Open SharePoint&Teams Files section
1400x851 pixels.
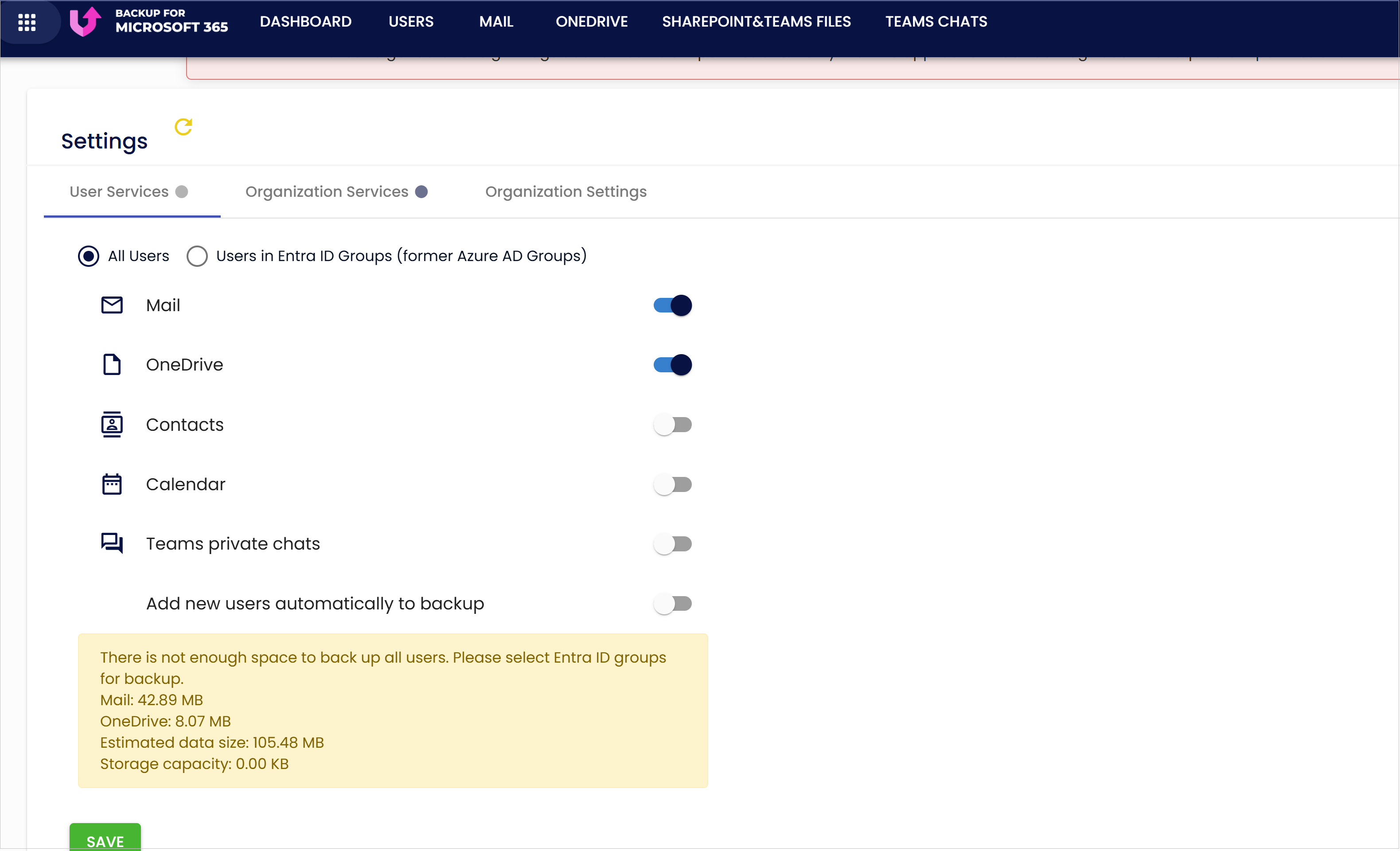click(x=756, y=22)
